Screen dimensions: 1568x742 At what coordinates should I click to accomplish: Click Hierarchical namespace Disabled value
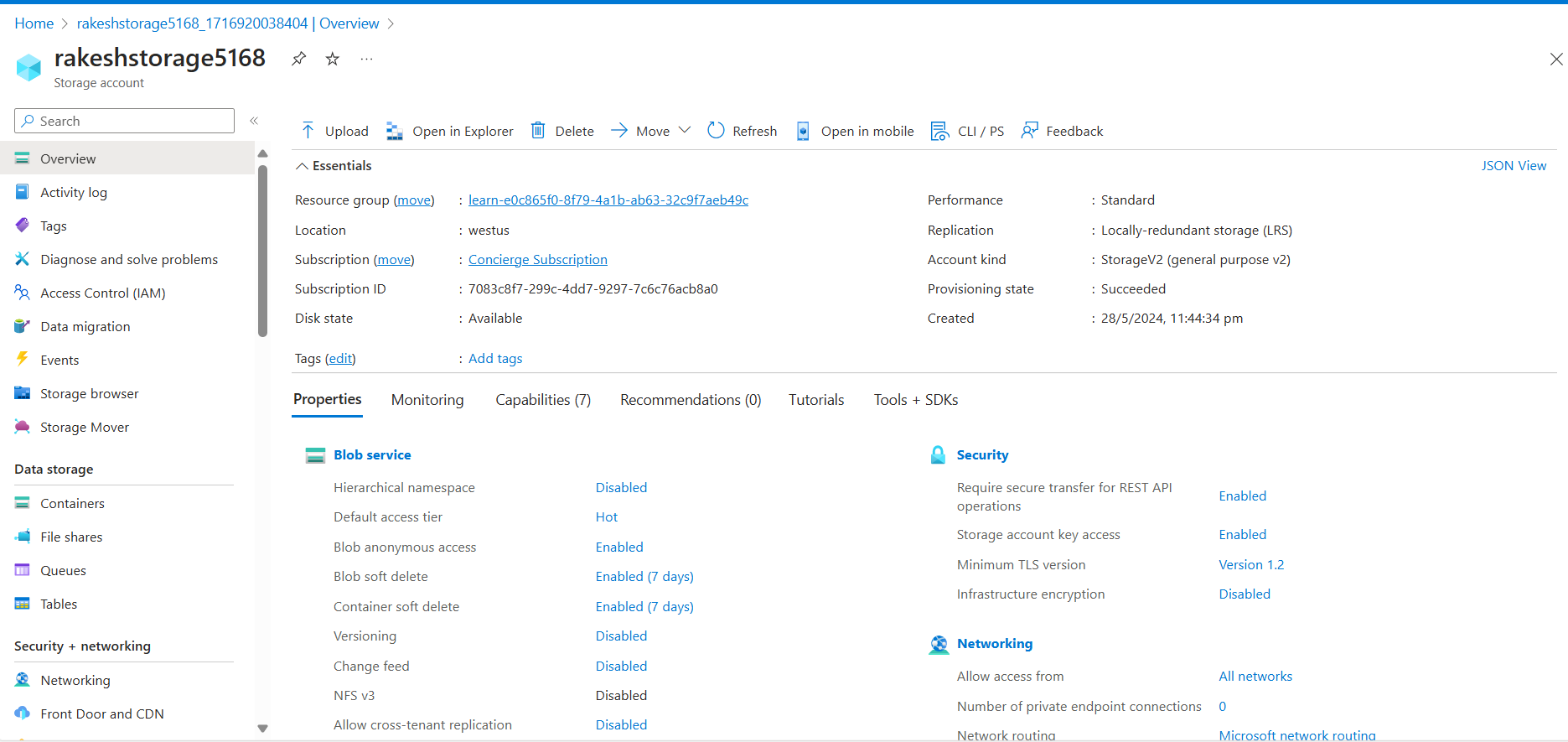[621, 488]
